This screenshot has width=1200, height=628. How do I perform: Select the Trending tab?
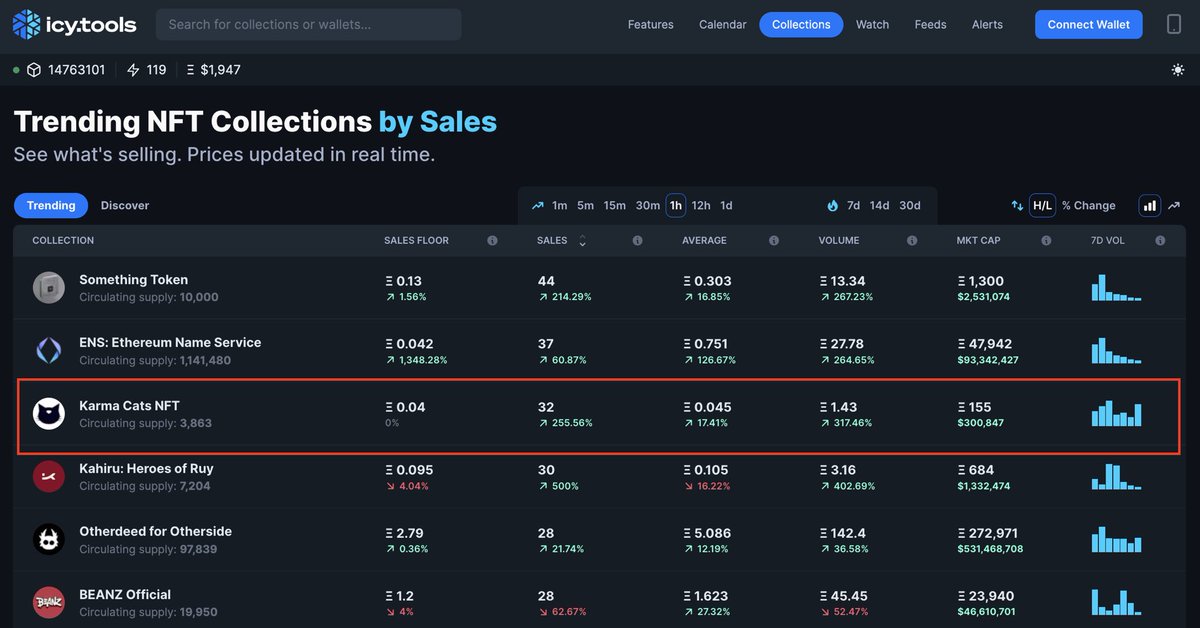point(51,206)
